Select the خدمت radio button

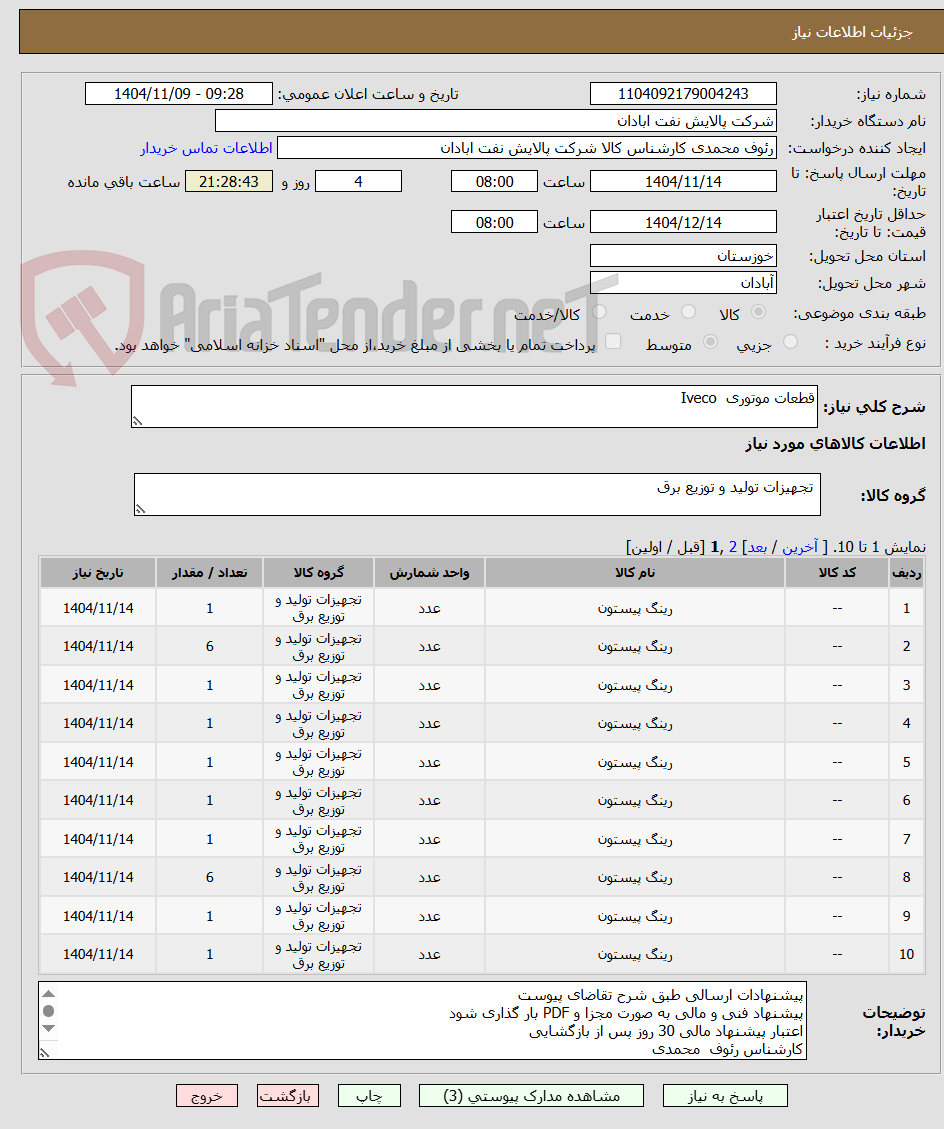tap(688, 312)
